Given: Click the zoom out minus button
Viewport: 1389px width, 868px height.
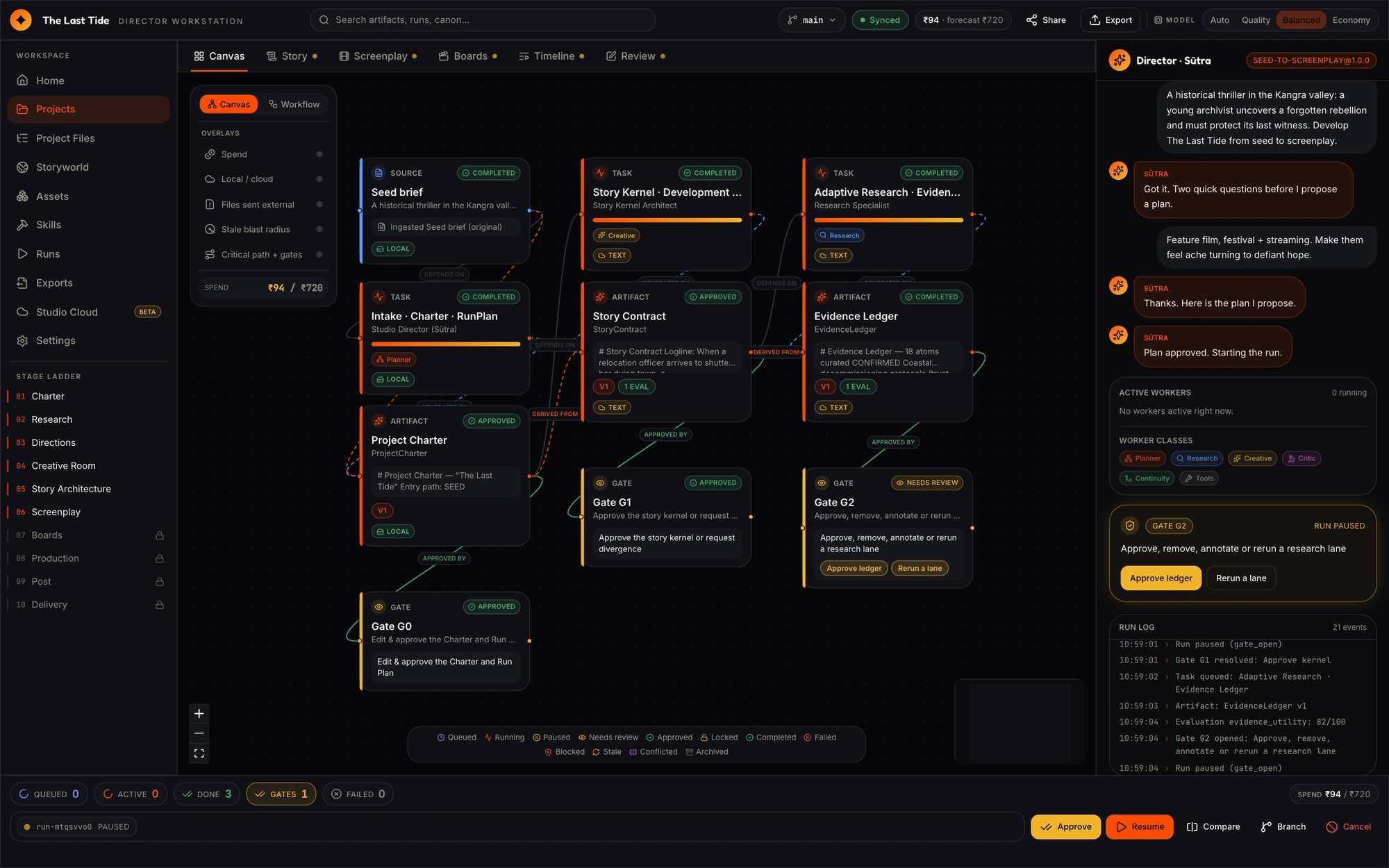Looking at the screenshot, I should click(199, 733).
